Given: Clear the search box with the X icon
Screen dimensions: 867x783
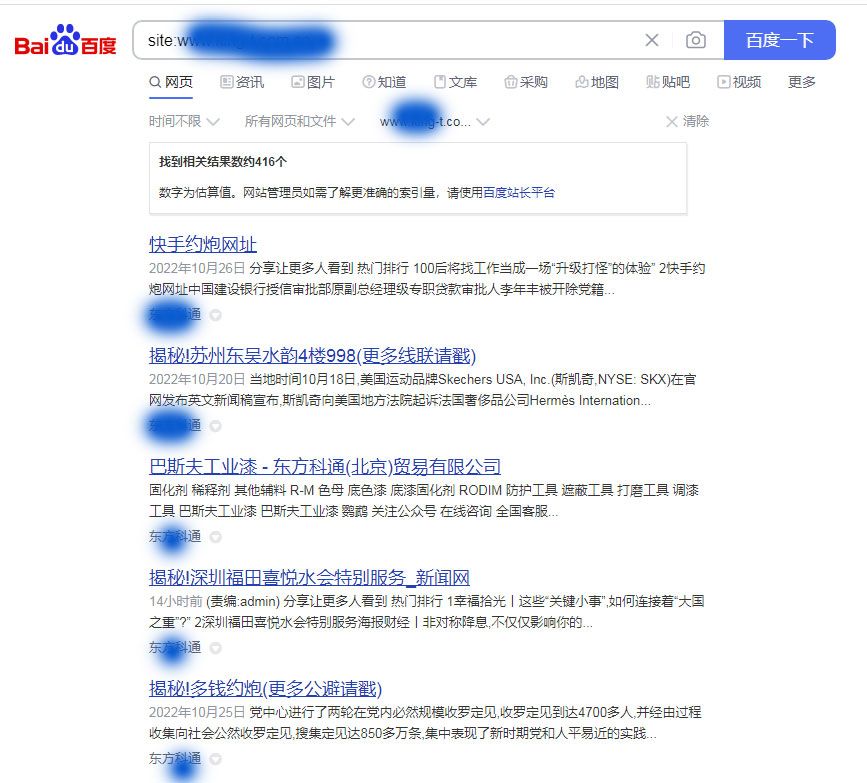Looking at the screenshot, I should (652, 40).
